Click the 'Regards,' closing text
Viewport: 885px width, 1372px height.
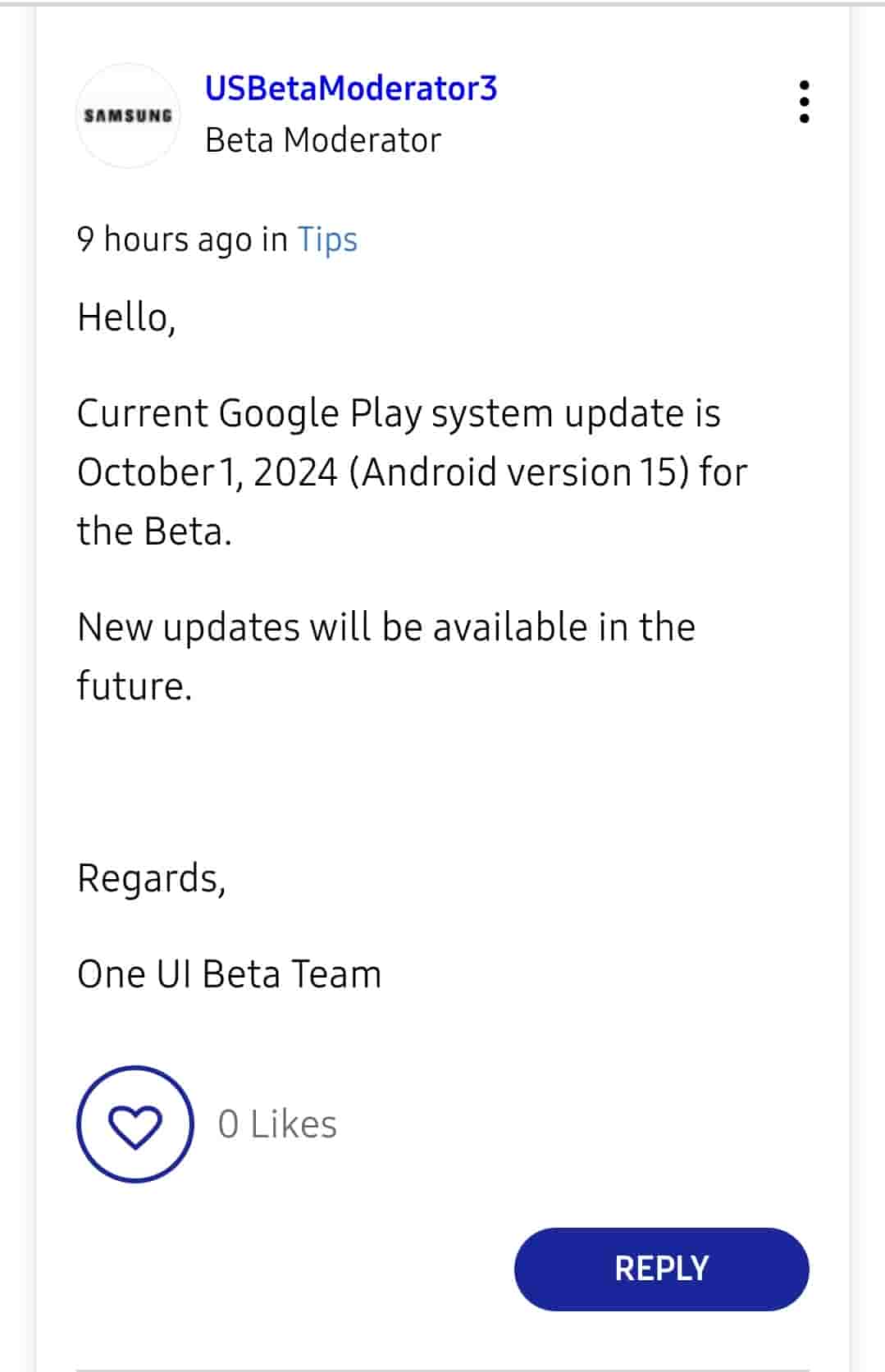[x=151, y=878]
